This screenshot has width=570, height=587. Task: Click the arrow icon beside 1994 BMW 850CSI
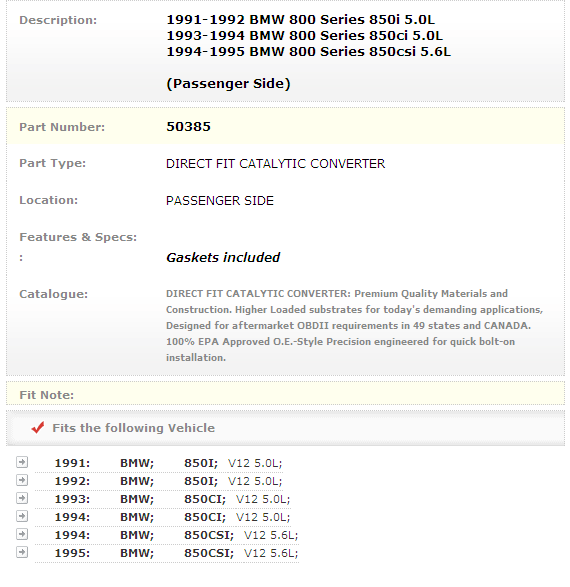click(x=22, y=534)
